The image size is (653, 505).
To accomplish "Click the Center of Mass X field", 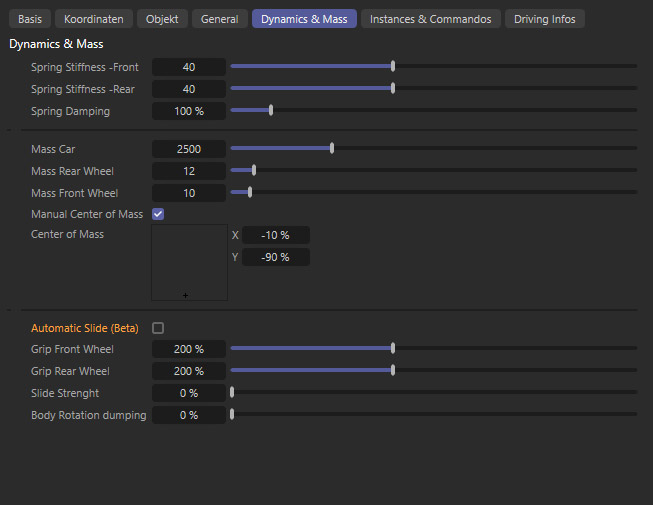I will 275,235.
